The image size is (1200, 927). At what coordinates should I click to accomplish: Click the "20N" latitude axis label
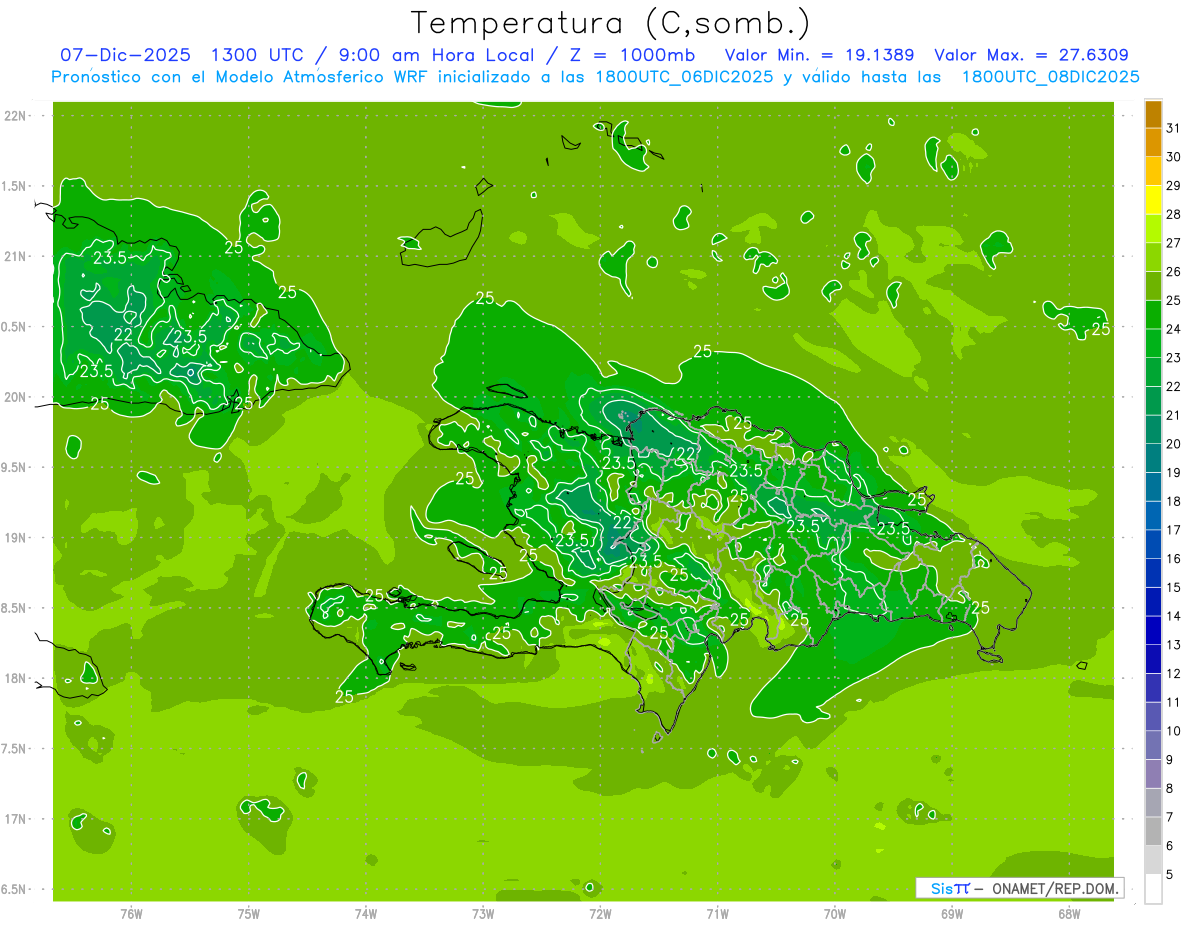(16, 397)
